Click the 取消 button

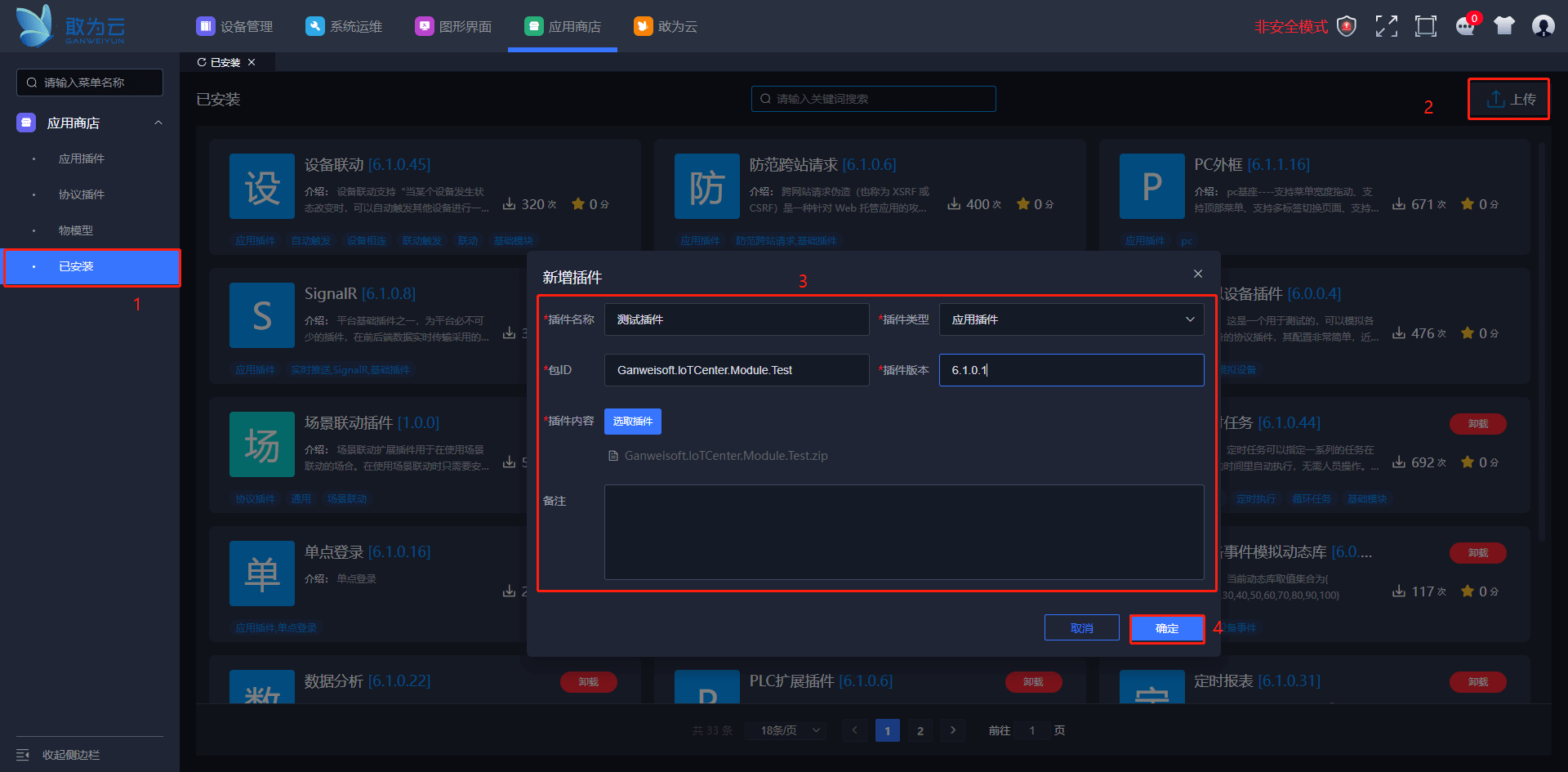pos(1081,628)
